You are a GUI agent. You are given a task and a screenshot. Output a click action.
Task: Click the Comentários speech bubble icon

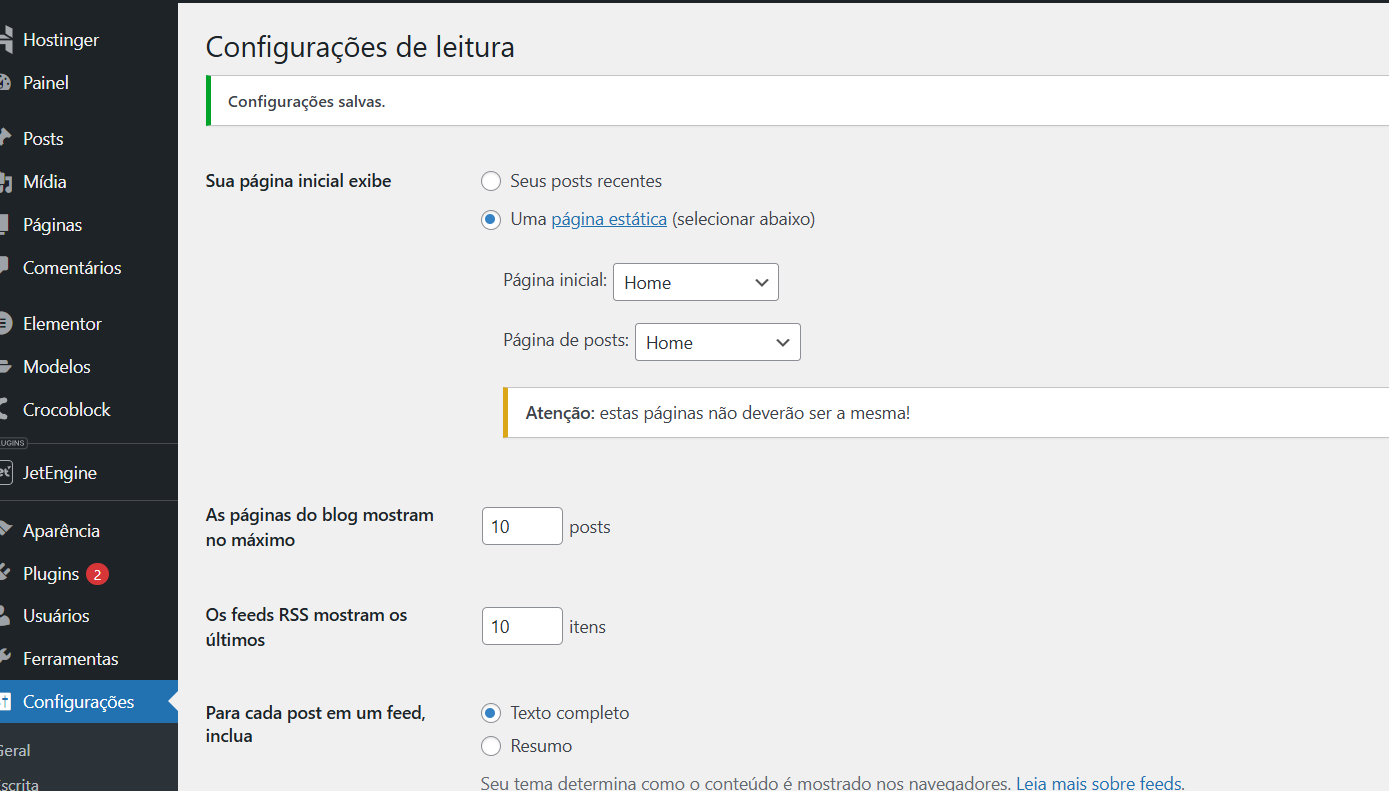tap(5, 268)
